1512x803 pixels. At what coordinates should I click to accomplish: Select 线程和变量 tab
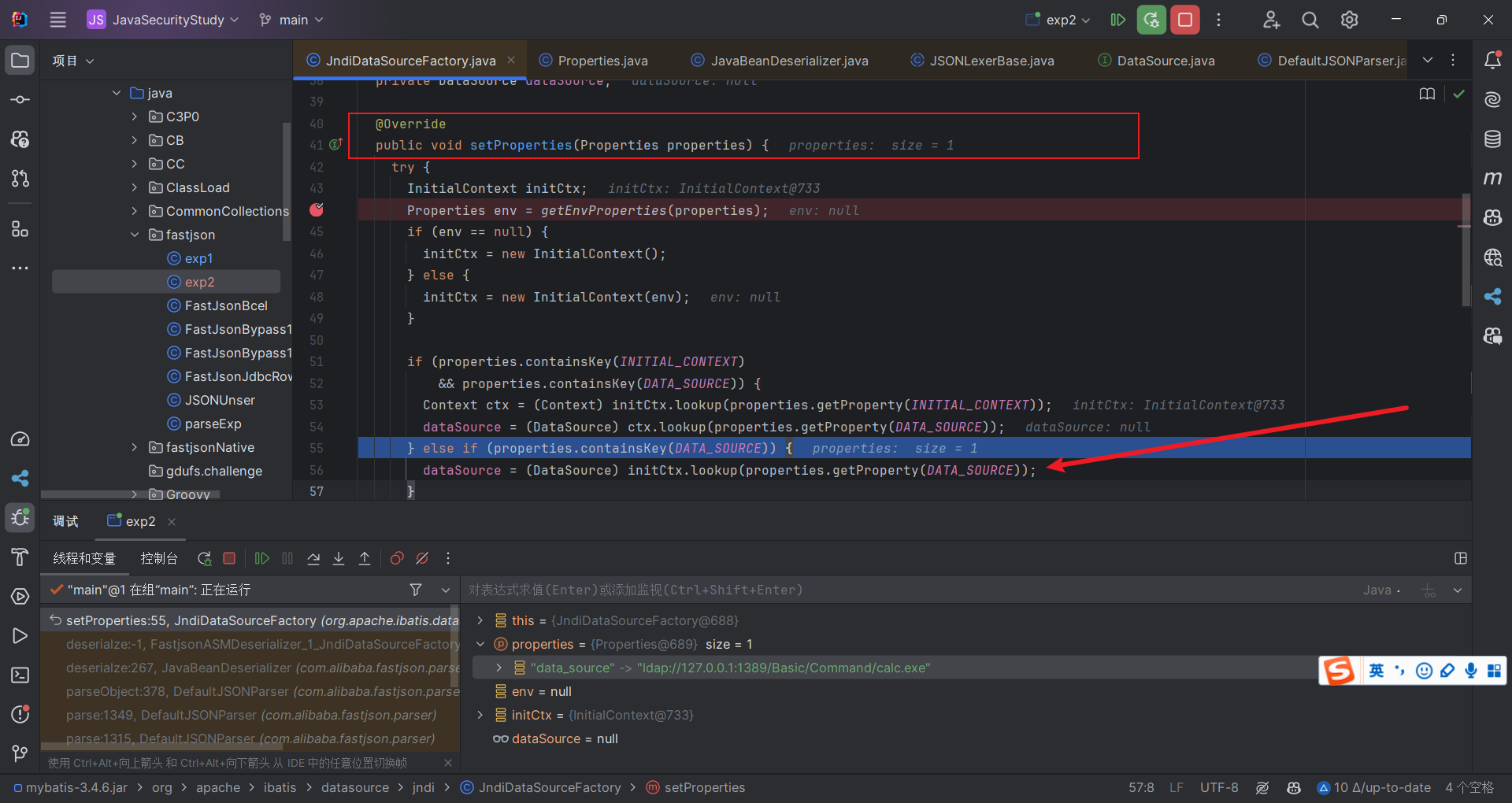click(x=84, y=558)
